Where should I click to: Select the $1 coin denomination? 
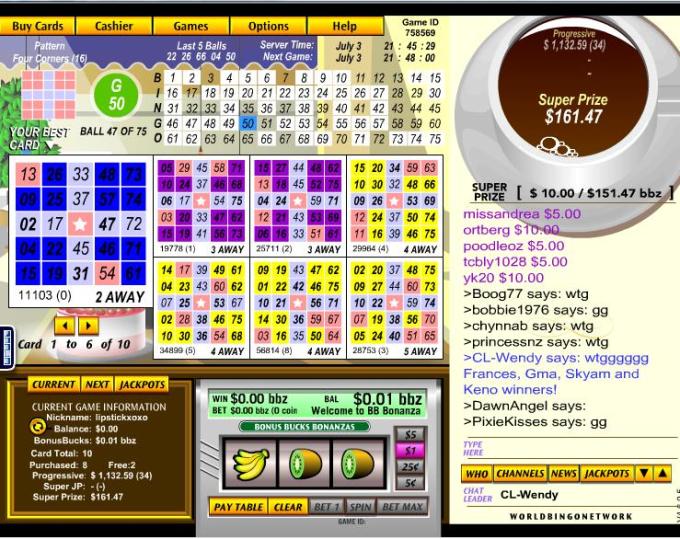click(410, 451)
